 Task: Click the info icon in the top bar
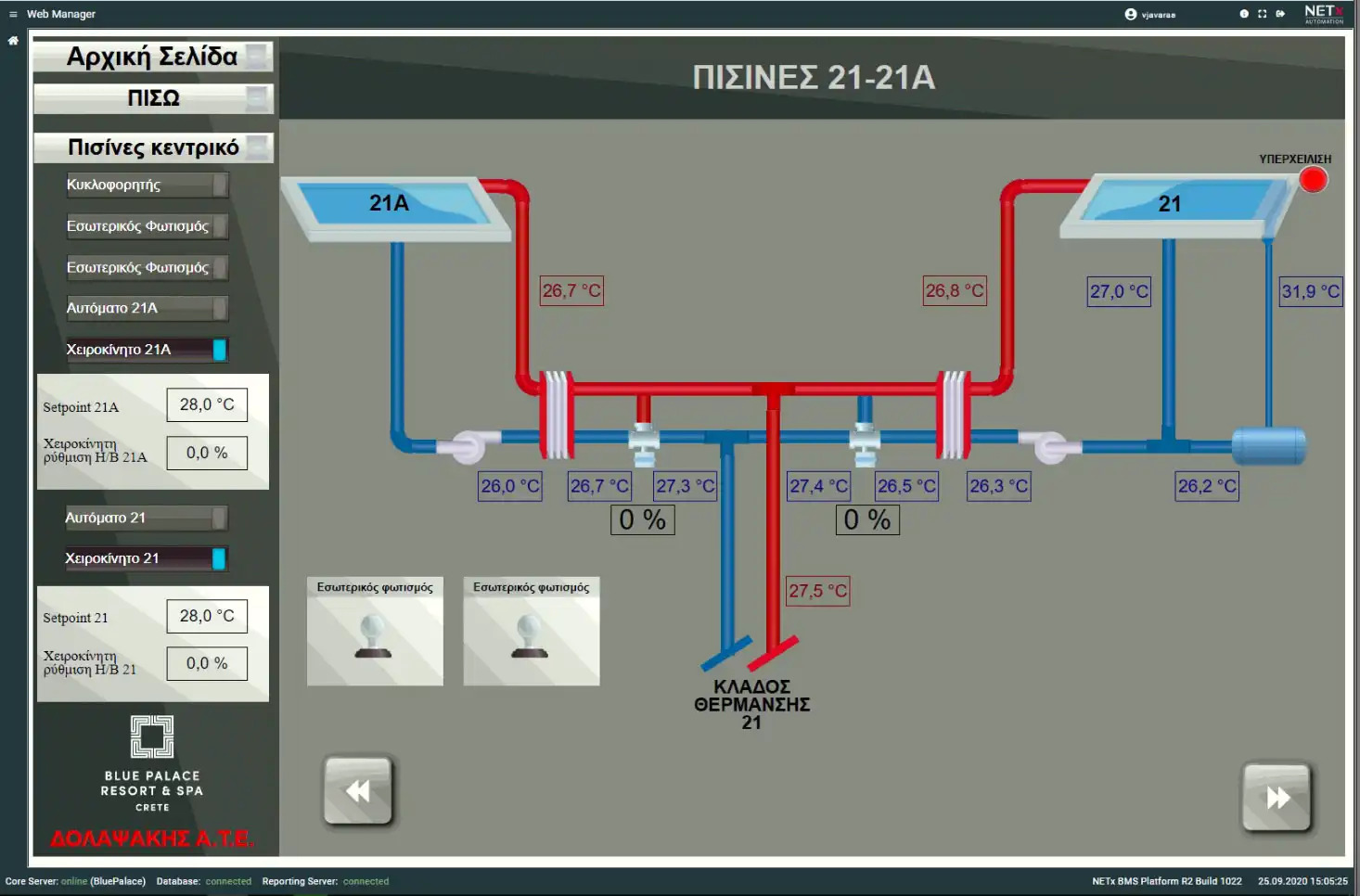pyautogui.click(x=1244, y=14)
